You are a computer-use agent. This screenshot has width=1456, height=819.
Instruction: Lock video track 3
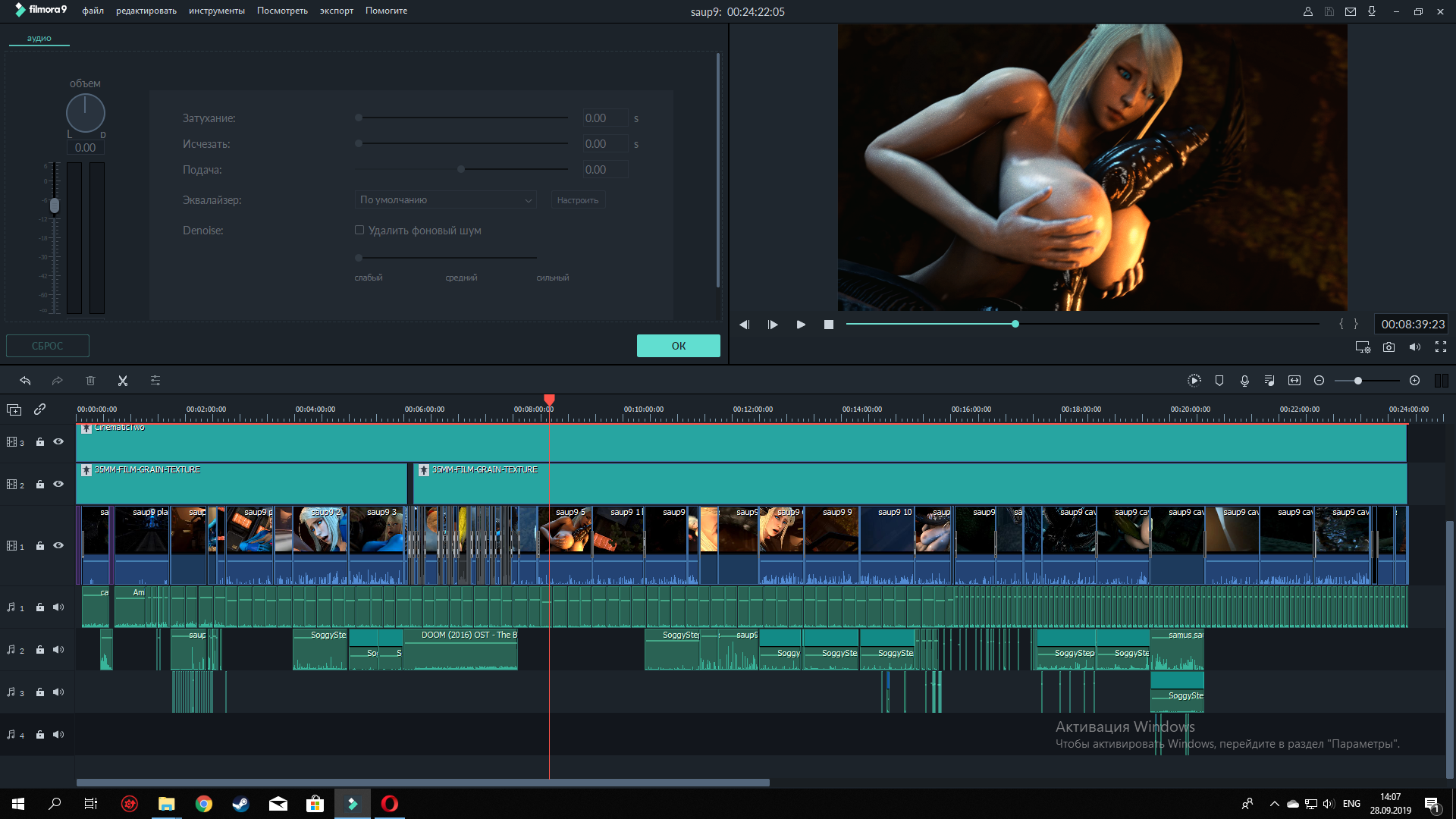point(40,441)
